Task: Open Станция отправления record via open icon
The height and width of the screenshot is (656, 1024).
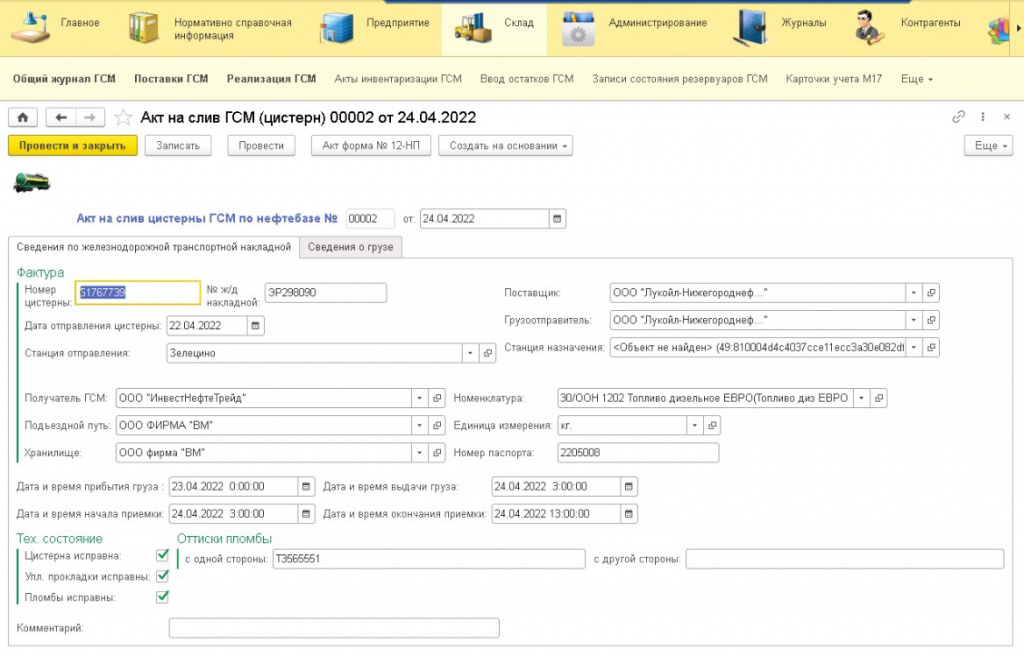Action: [x=487, y=353]
